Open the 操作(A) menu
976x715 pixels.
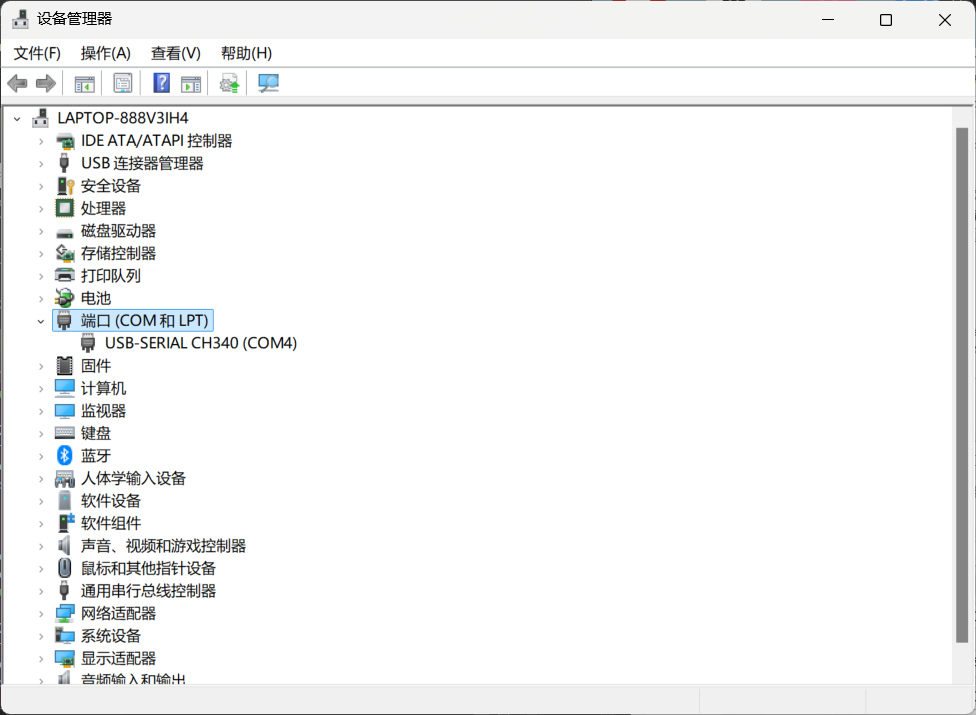point(105,54)
